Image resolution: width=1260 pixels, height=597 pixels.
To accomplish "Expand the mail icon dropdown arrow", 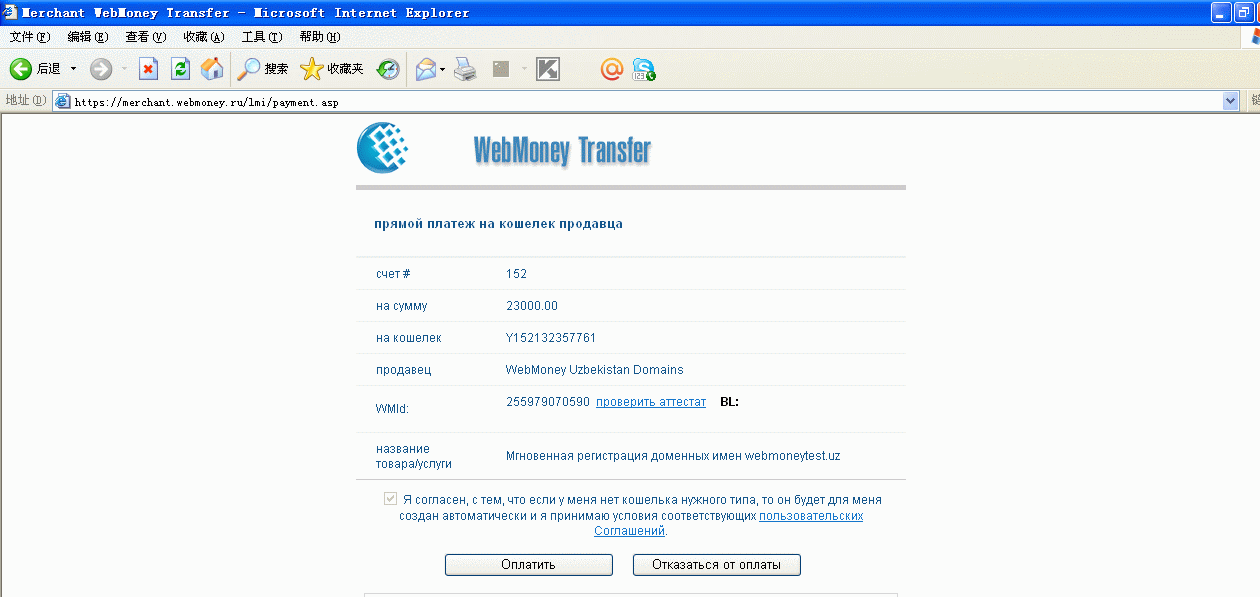I will tap(442, 69).
